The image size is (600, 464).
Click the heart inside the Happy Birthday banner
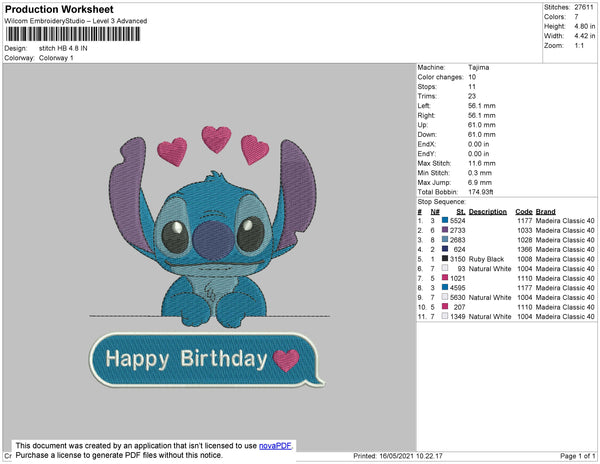(286, 360)
